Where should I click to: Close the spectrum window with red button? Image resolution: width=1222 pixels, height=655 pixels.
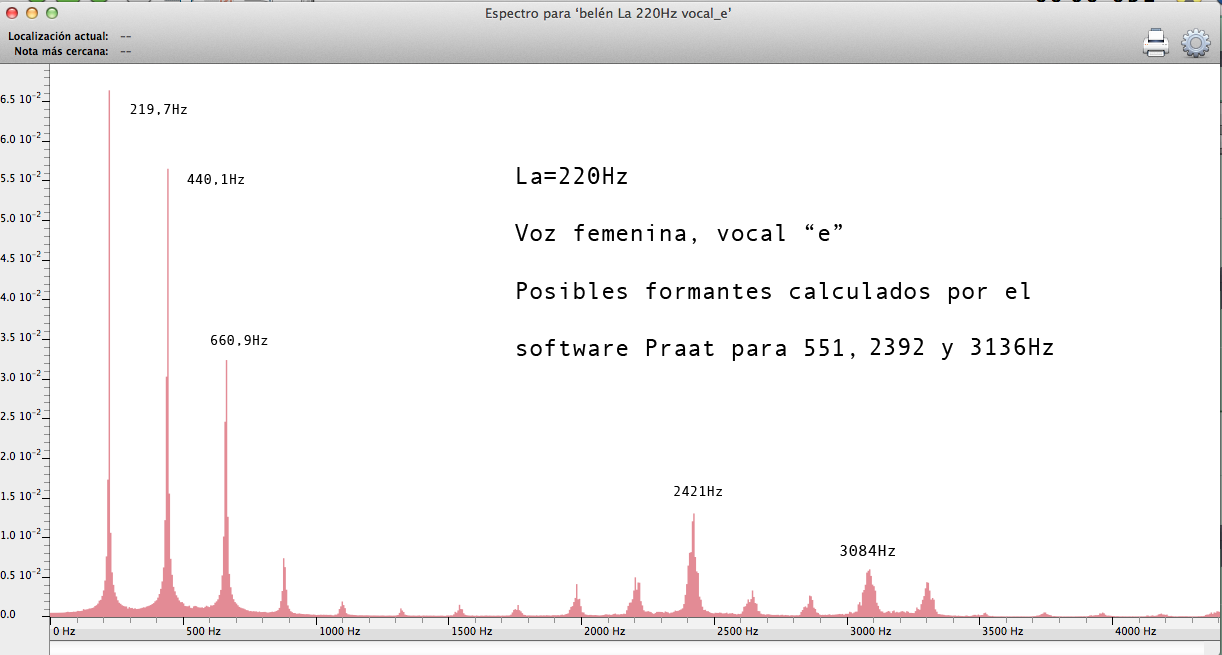coord(12,13)
